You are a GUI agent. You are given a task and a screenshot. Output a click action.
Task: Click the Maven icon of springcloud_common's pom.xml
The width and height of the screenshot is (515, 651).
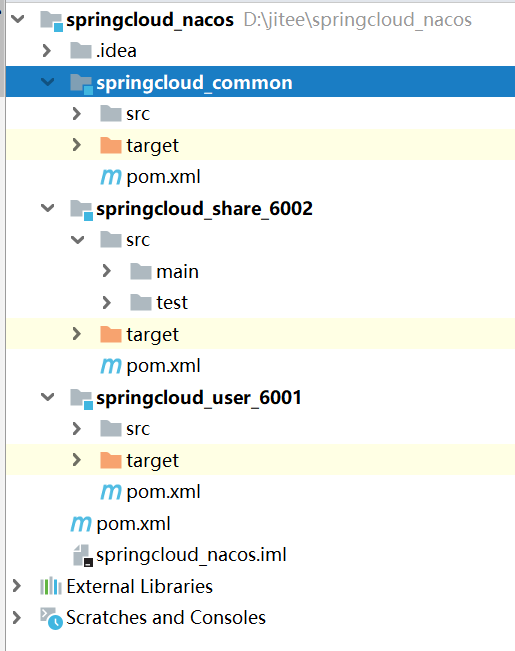111,177
